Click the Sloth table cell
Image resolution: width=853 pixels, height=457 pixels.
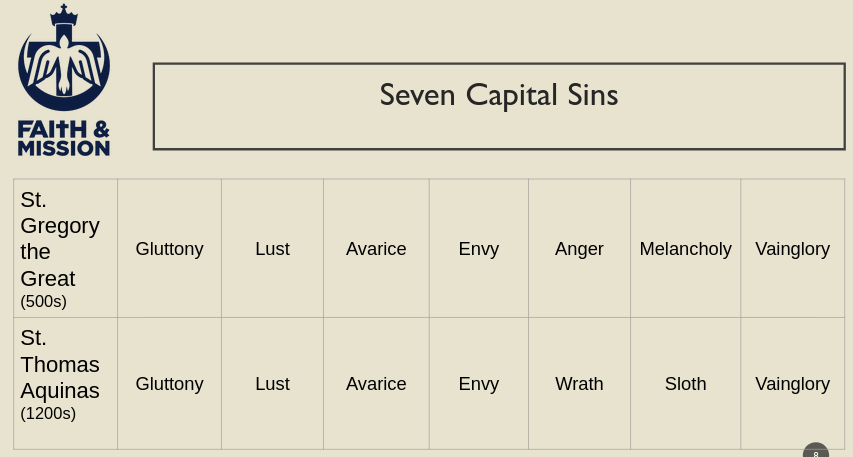pos(685,384)
